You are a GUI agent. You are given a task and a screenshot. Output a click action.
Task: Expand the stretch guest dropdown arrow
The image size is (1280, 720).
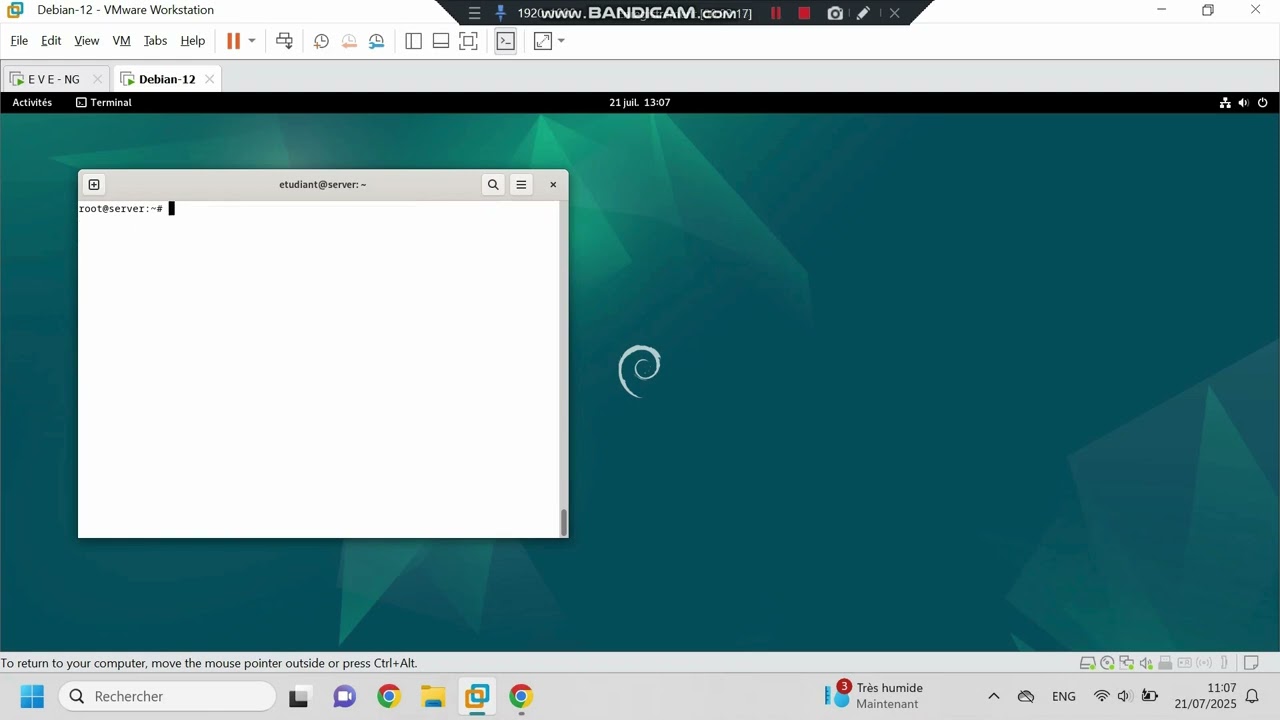(x=561, y=41)
